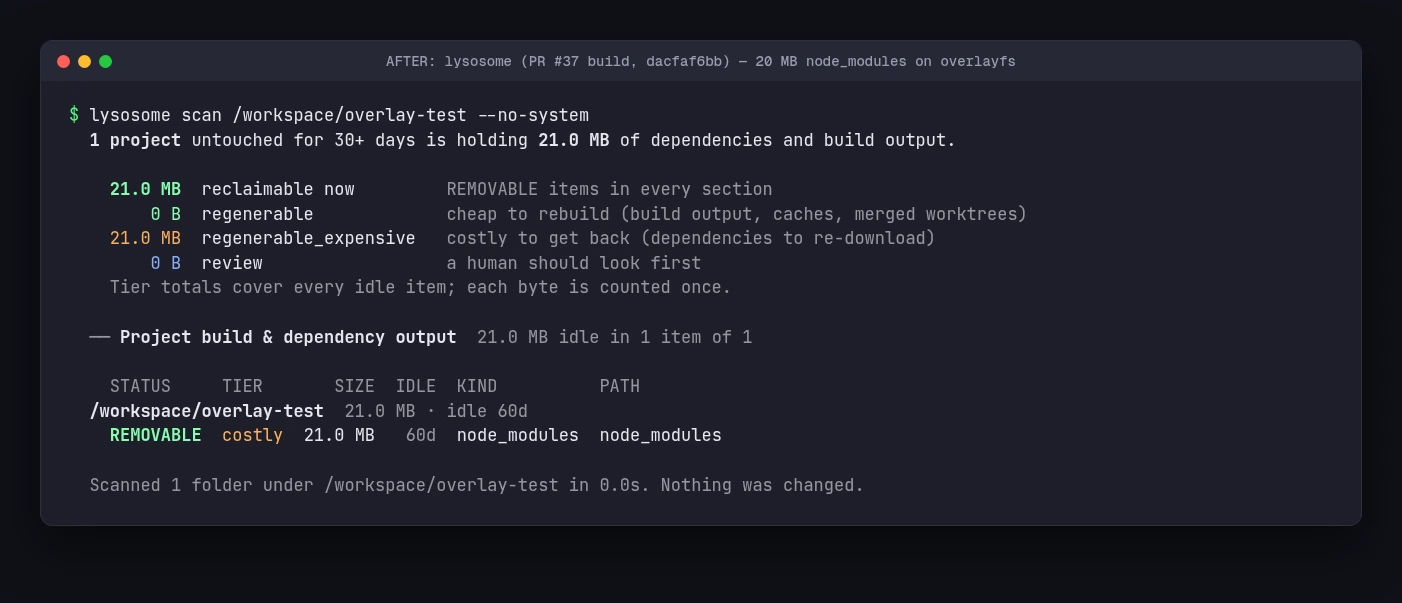Click the green 'REMOVABLE' status

click(155, 435)
